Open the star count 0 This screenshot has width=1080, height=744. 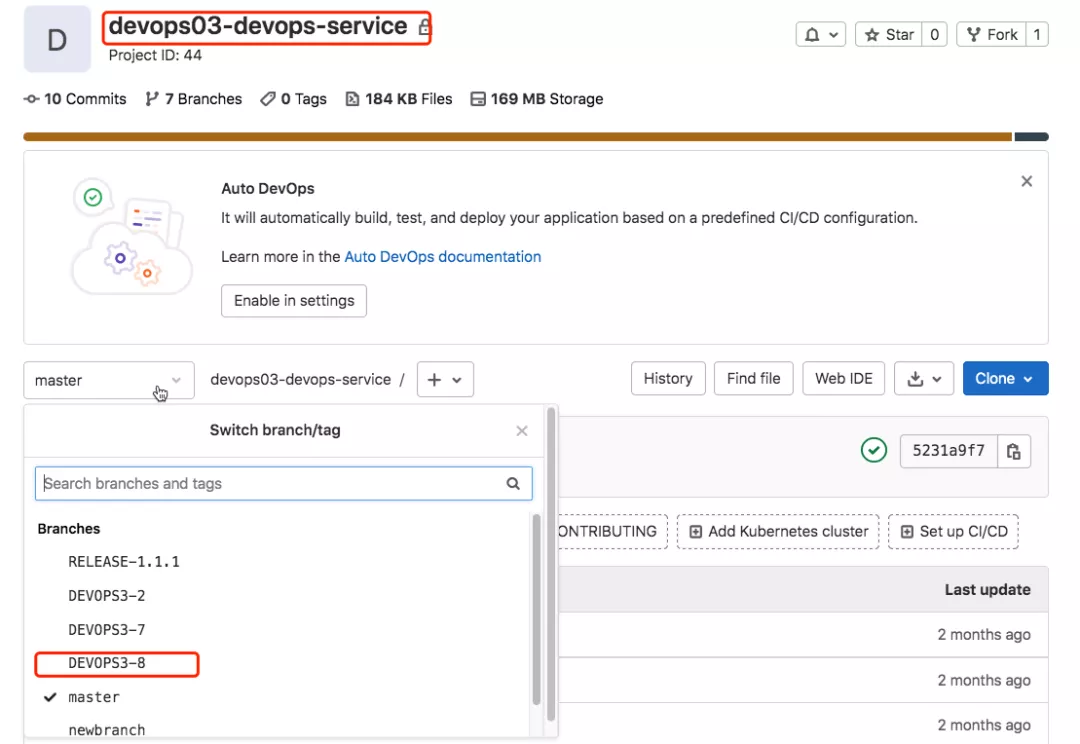[934, 34]
